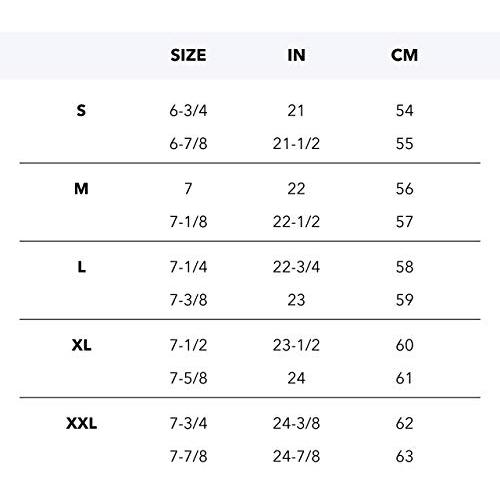Viewport: 500px width, 500px height.
Task: Click the 61 centimeter value
Action: coord(404,378)
